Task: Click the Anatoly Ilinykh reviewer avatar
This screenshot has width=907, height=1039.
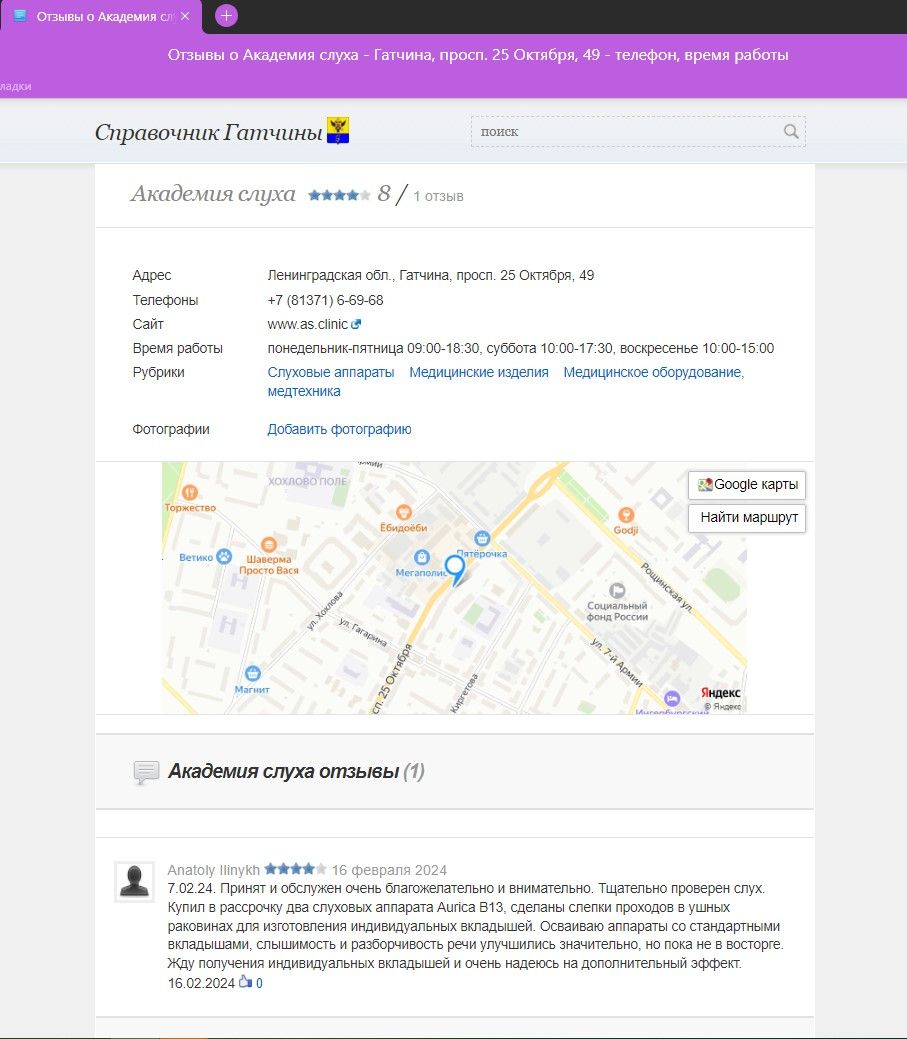Action: click(x=134, y=881)
